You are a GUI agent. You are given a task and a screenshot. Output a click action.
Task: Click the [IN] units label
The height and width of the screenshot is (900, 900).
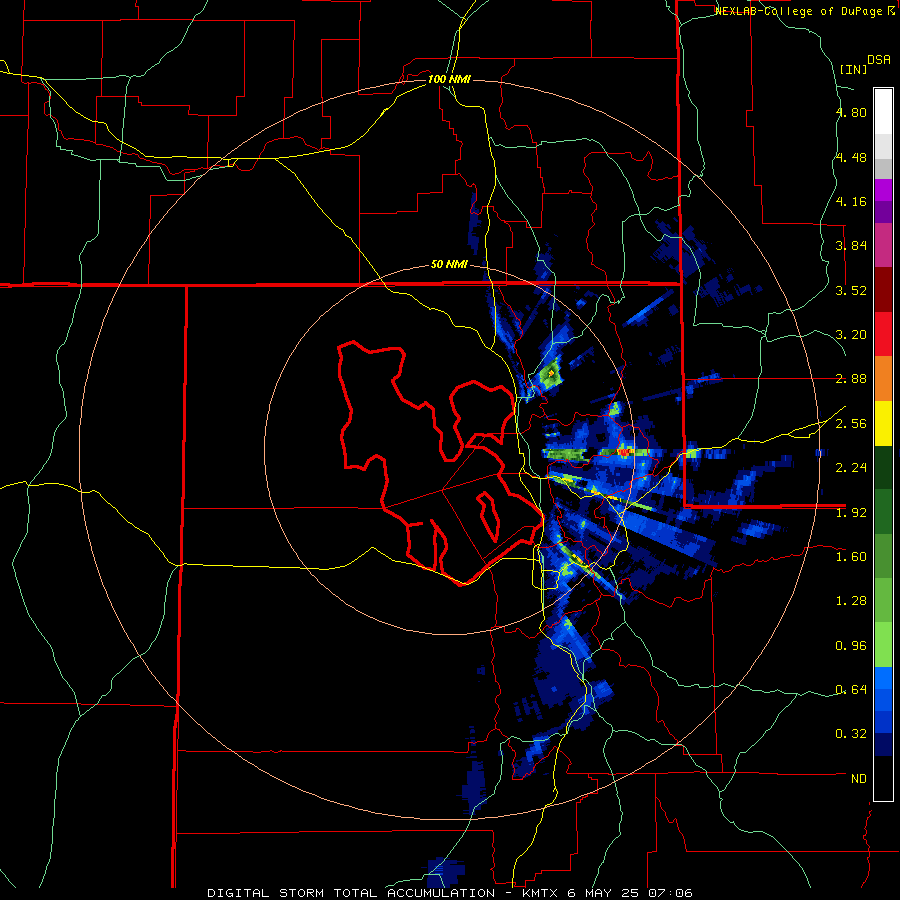tap(853, 69)
